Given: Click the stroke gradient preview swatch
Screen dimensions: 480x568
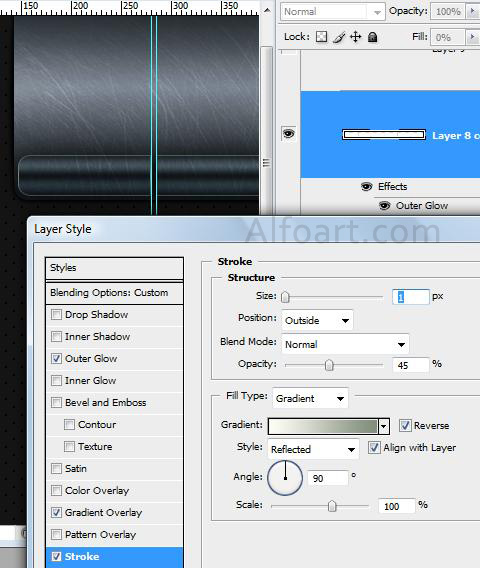Looking at the screenshot, I should (323, 426).
